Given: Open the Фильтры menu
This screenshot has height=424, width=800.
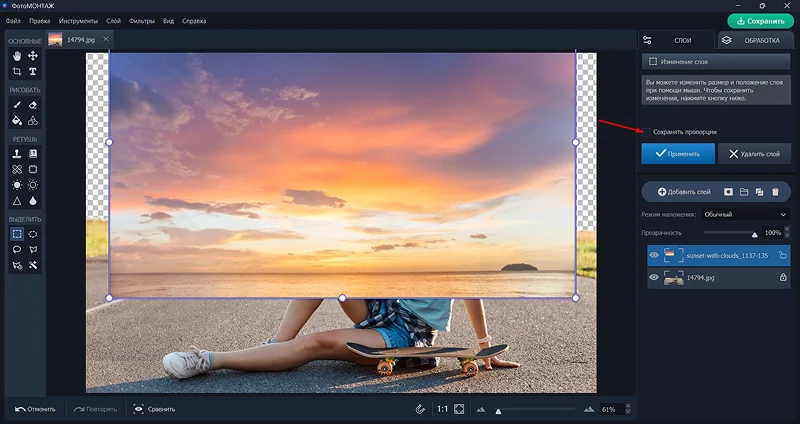Looking at the screenshot, I should [142, 21].
